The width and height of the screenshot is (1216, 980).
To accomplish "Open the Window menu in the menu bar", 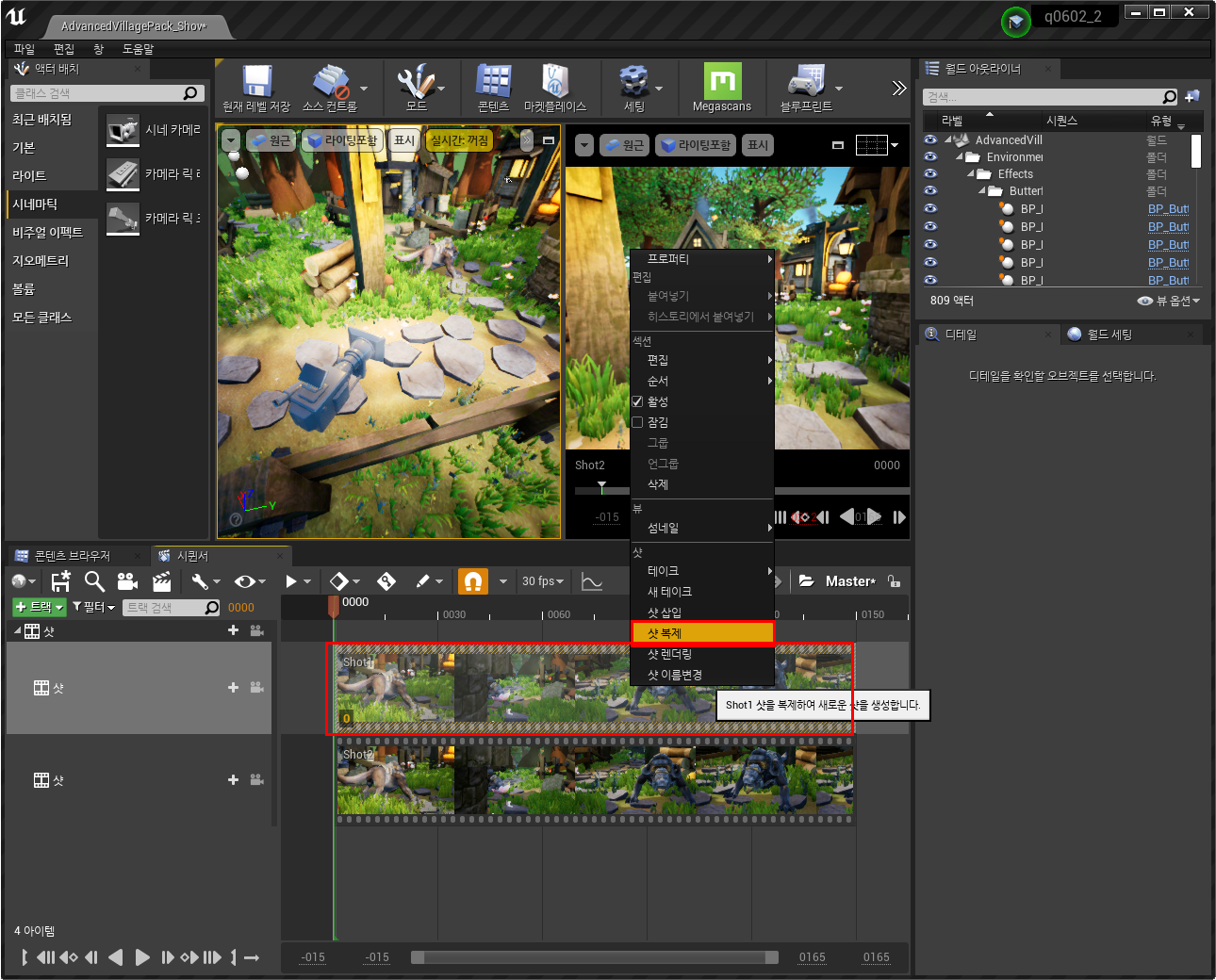I will 98,49.
